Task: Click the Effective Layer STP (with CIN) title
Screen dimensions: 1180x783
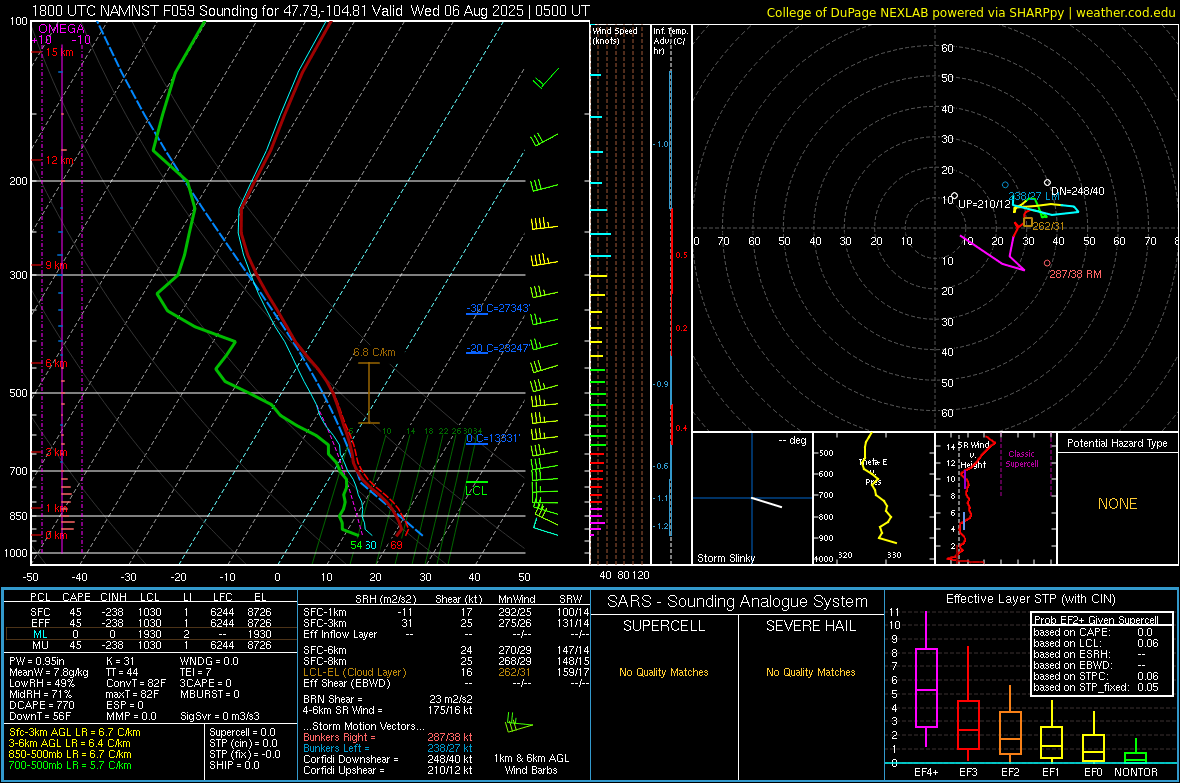Action: (x=1030, y=599)
